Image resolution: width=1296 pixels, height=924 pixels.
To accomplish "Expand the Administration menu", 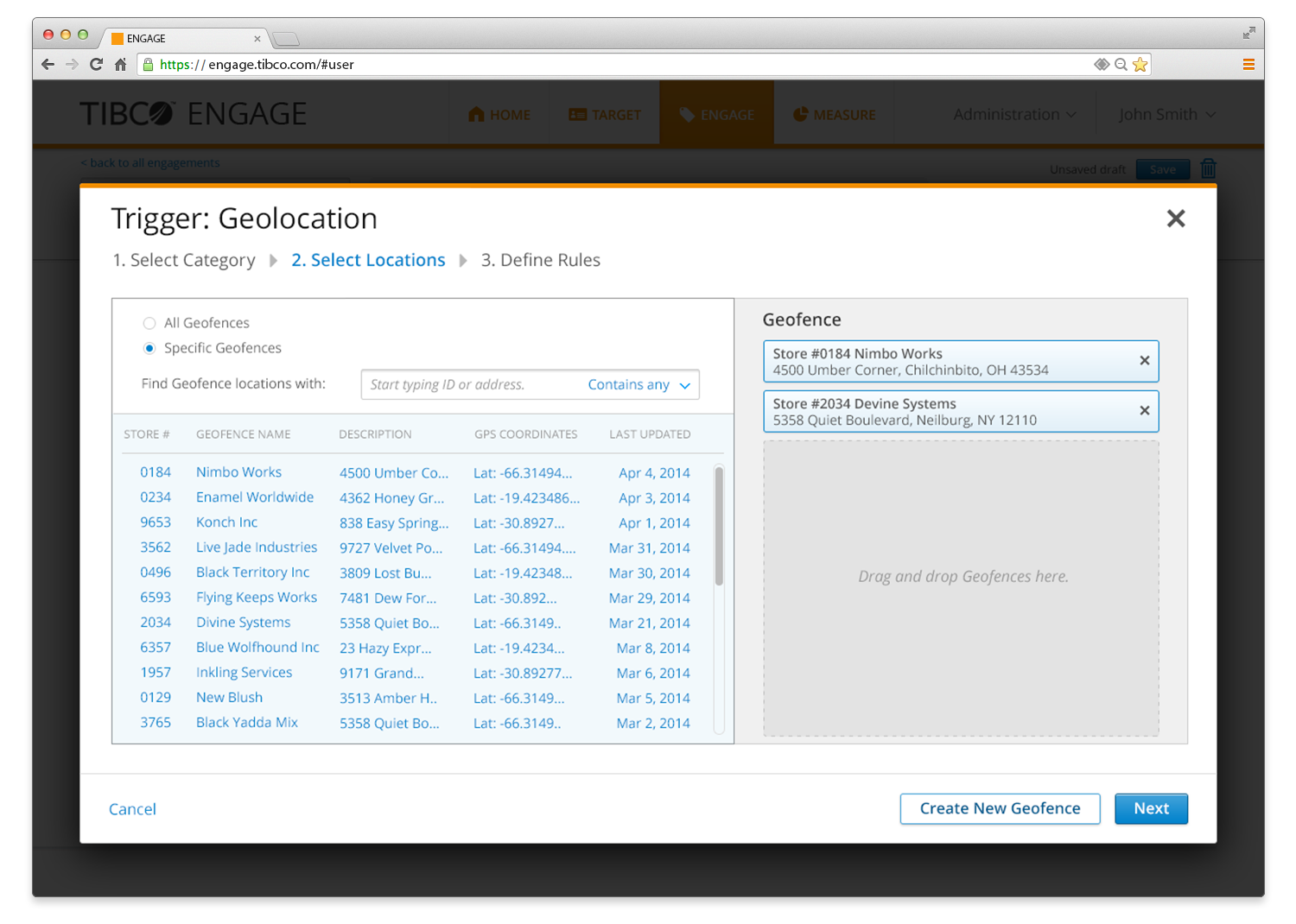I will [1014, 114].
